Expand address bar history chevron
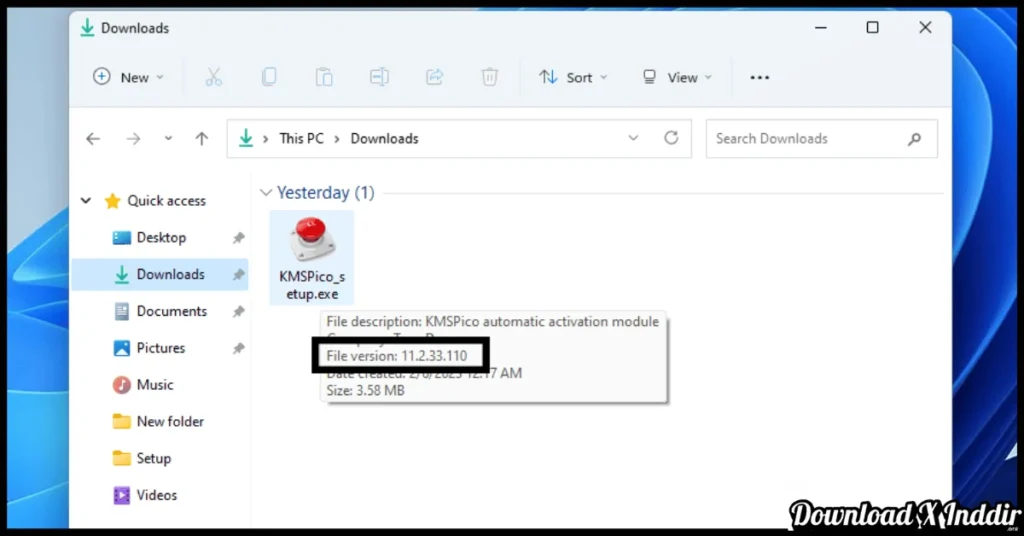Image resolution: width=1024 pixels, height=536 pixels. (x=633, y=138)
